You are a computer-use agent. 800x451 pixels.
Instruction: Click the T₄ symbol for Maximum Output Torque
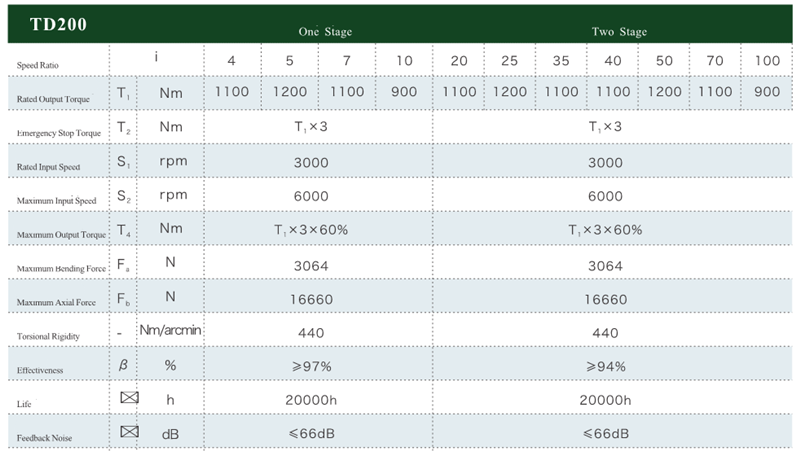[123, 229]
